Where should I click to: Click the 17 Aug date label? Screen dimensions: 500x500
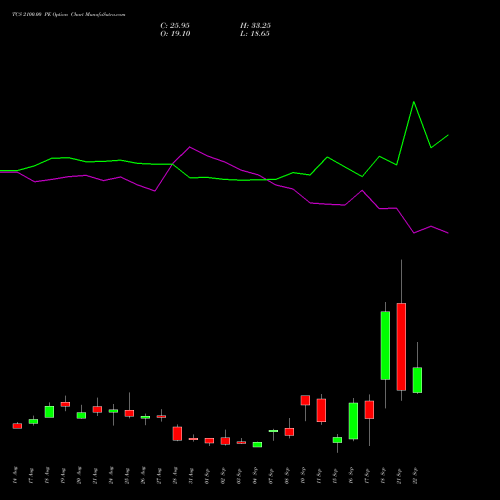click(x=31, y=475)
